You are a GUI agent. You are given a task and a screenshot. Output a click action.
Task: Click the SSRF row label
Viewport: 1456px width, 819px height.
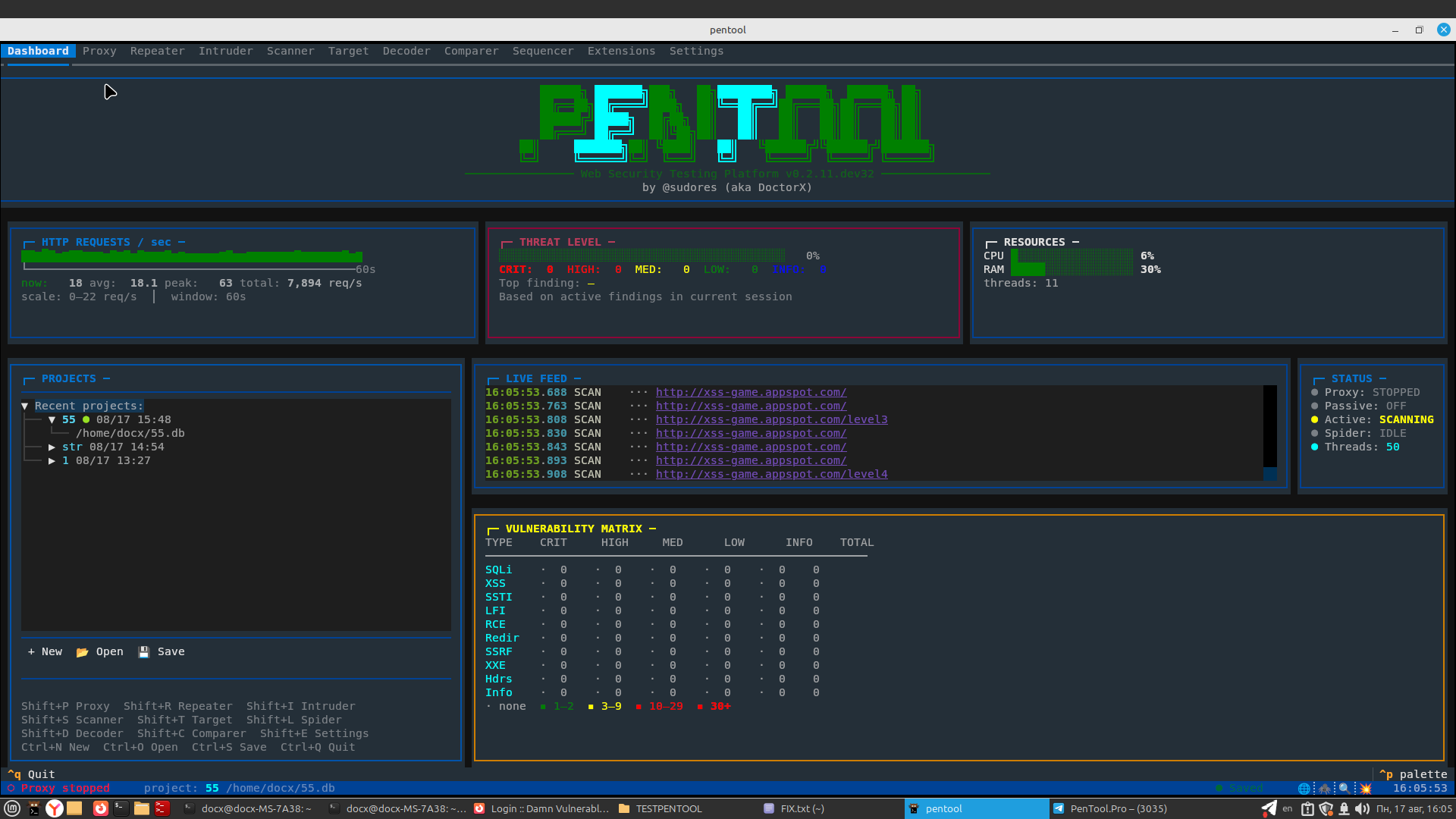tap(498, 651)
